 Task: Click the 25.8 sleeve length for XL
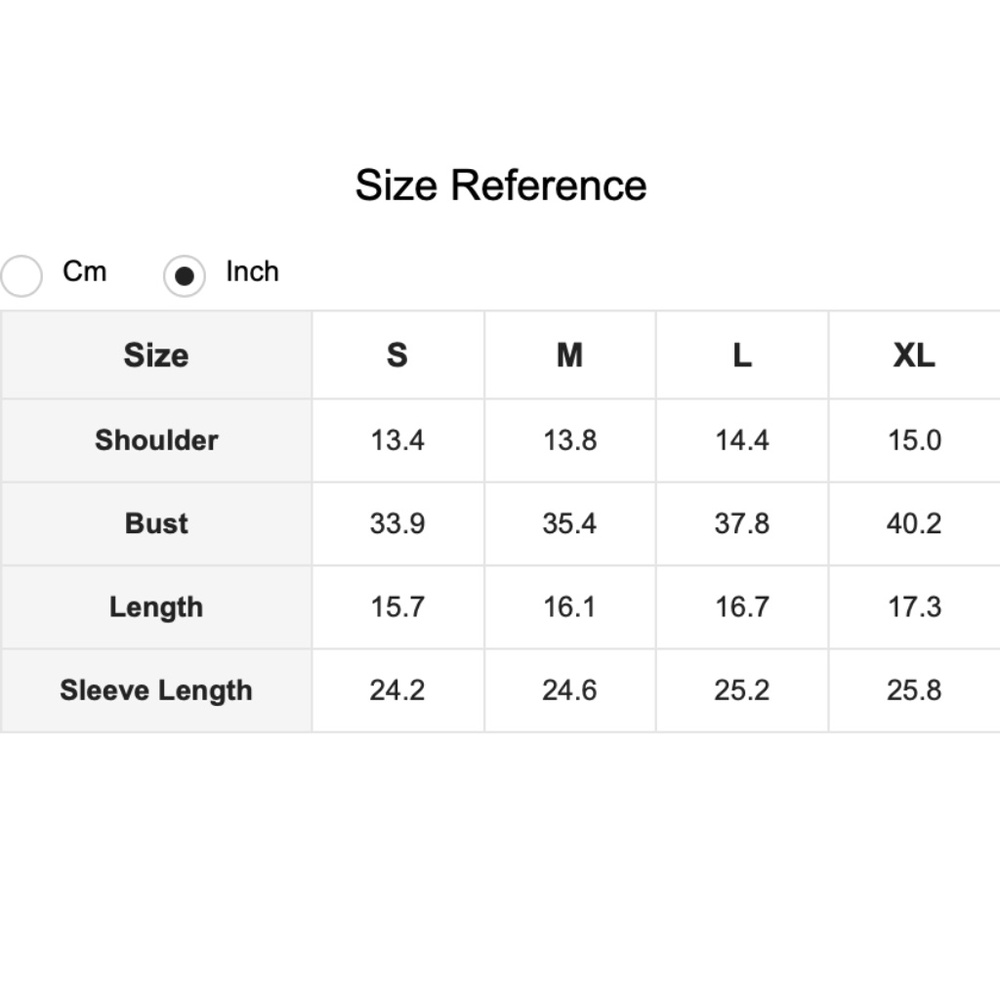pos(914,690)
